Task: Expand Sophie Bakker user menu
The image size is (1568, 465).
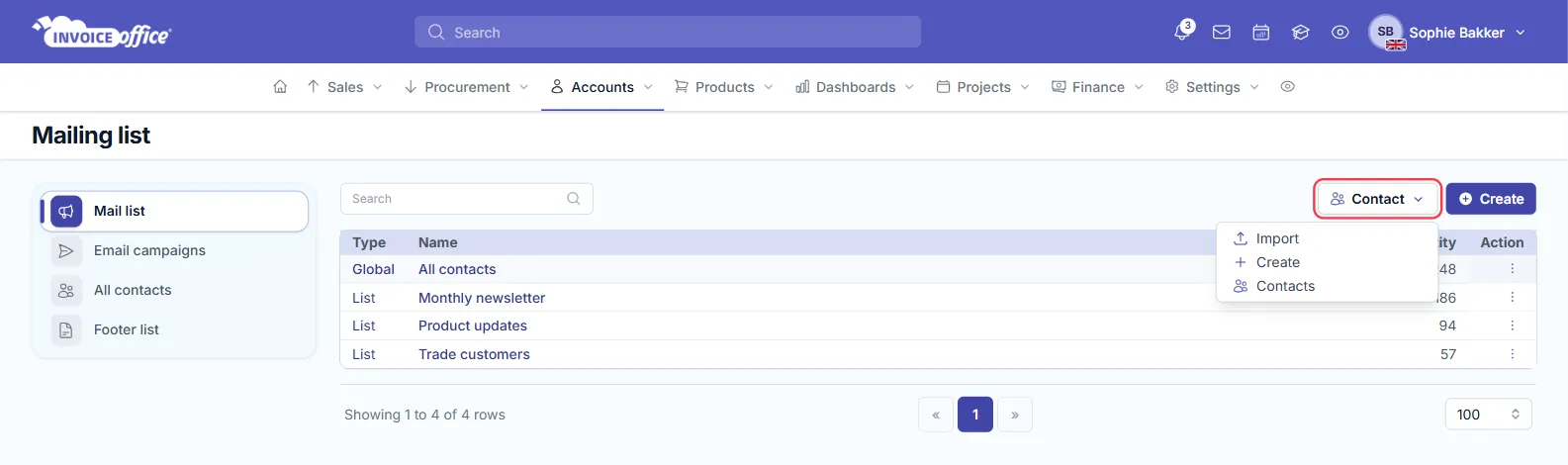Action: 1468,33
